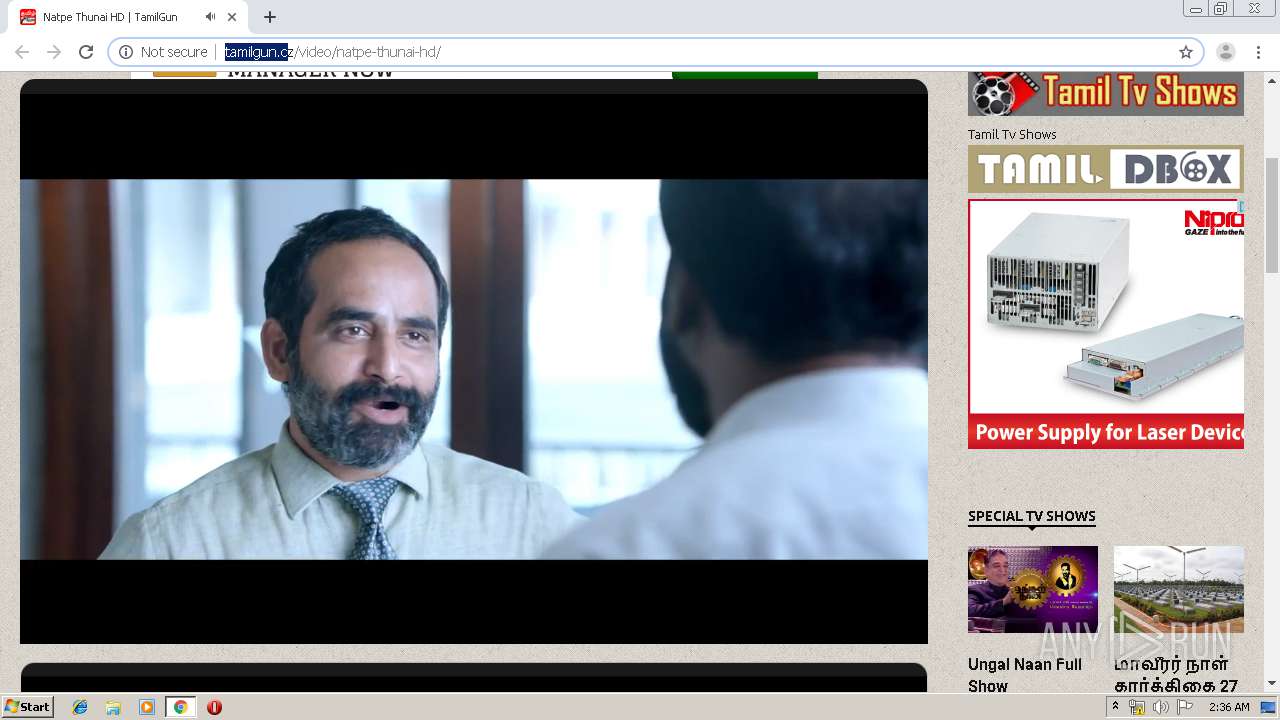Viewport: 1280px width, 720px height.
Task: Open the மாவீரர் நாள் கார்த்திகை 27 link
Action: click(1176, 674)
